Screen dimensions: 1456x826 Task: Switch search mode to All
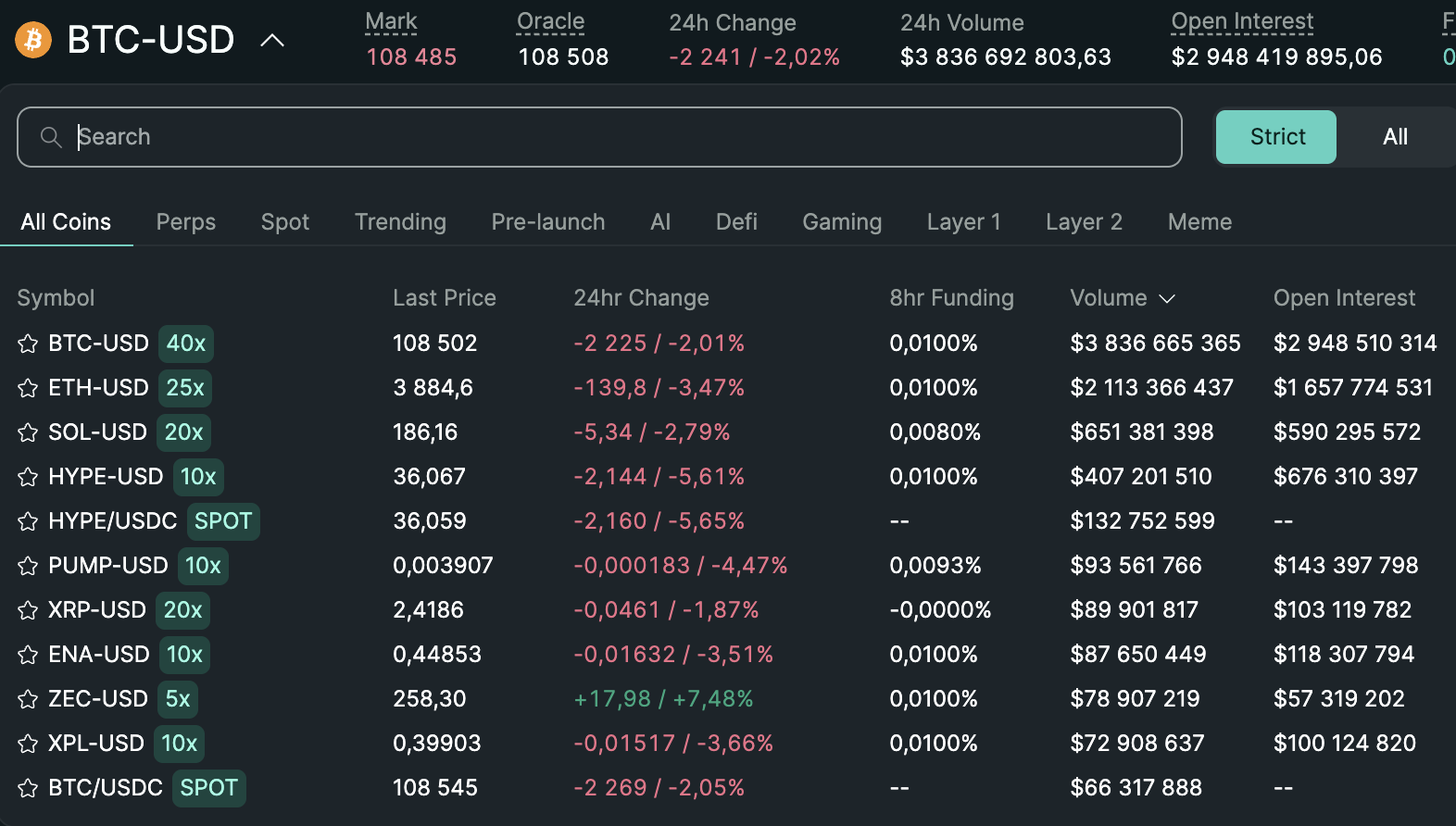(1394, 137)
